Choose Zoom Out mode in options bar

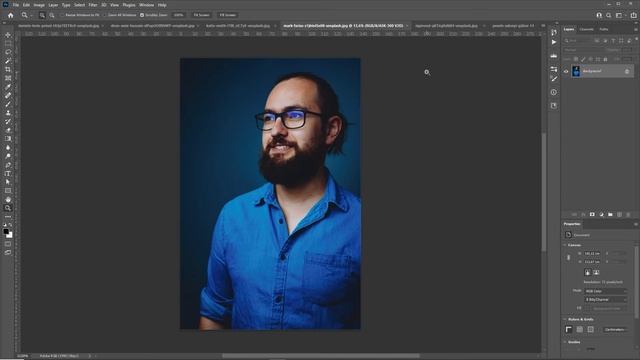click(52, 15)
